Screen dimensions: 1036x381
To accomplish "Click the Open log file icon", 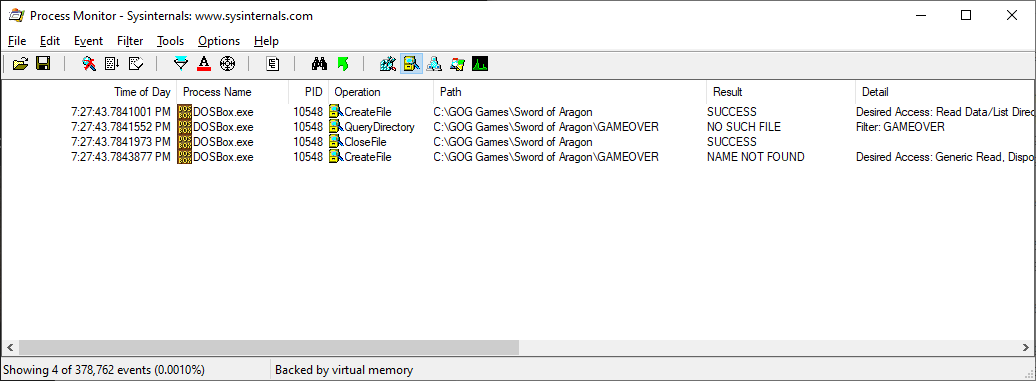I will 20,64.
